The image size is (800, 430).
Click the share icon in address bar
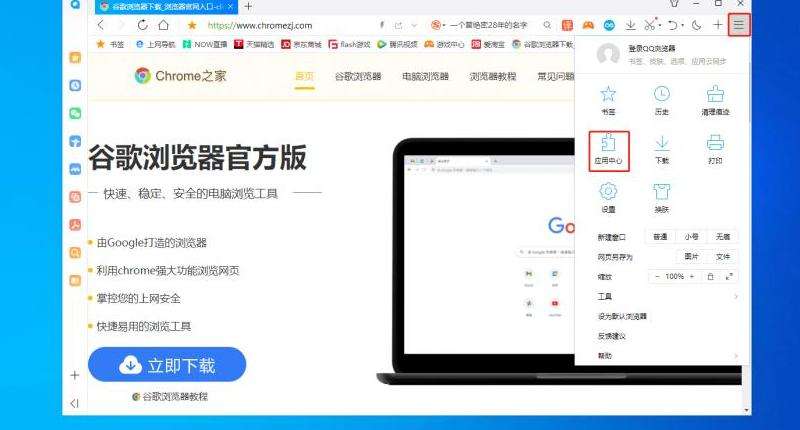398,25
